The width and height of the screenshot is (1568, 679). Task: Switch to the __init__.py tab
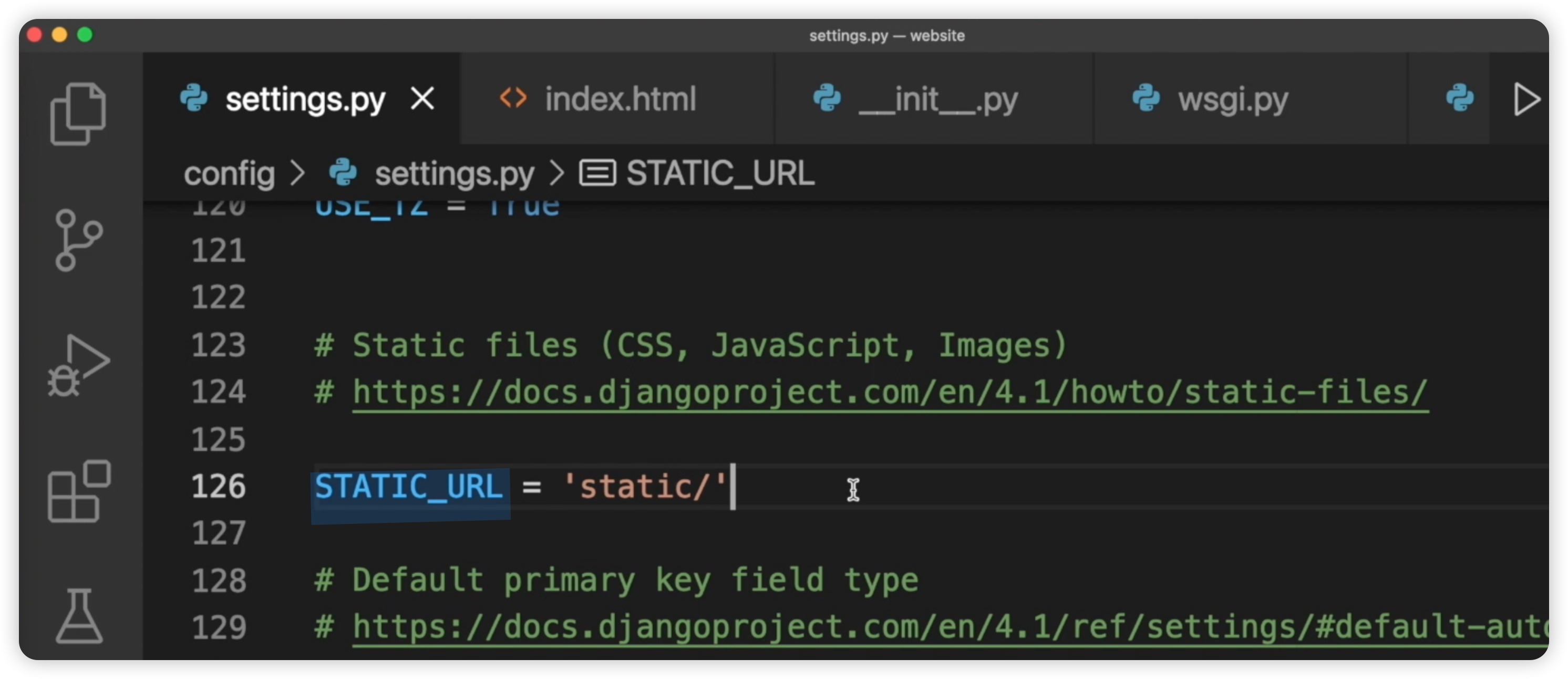[934, 99]
